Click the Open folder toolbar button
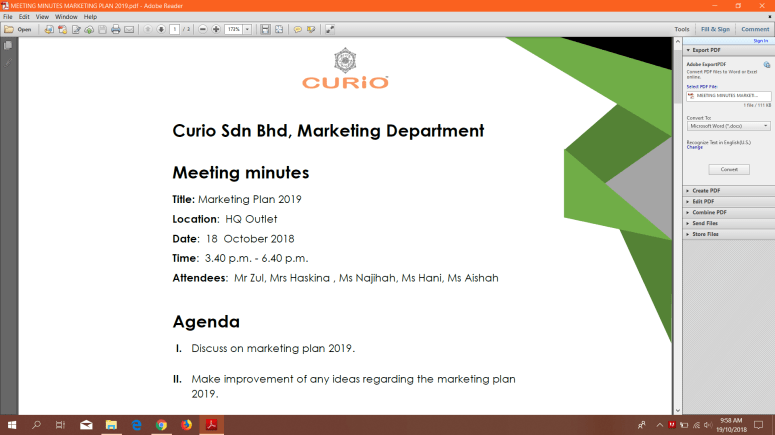 (17, 30)
